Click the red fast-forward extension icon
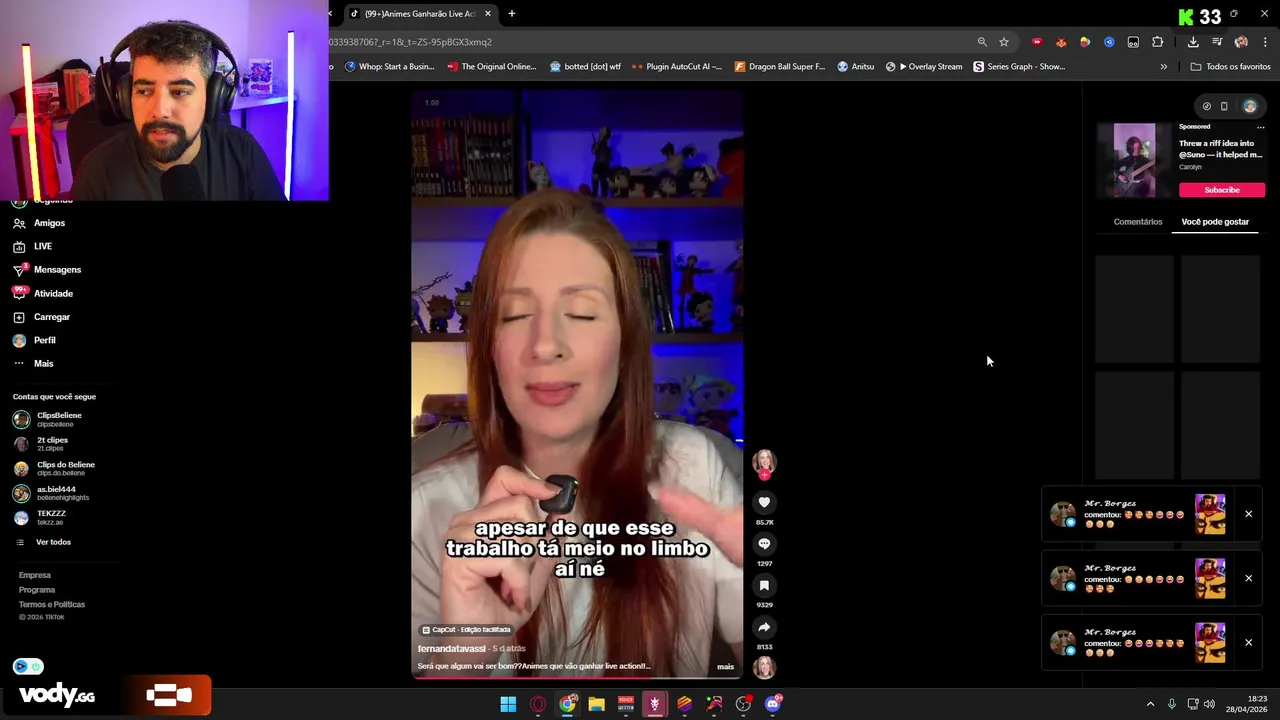The image size is (1280, 720). [x=1037, y=42]
